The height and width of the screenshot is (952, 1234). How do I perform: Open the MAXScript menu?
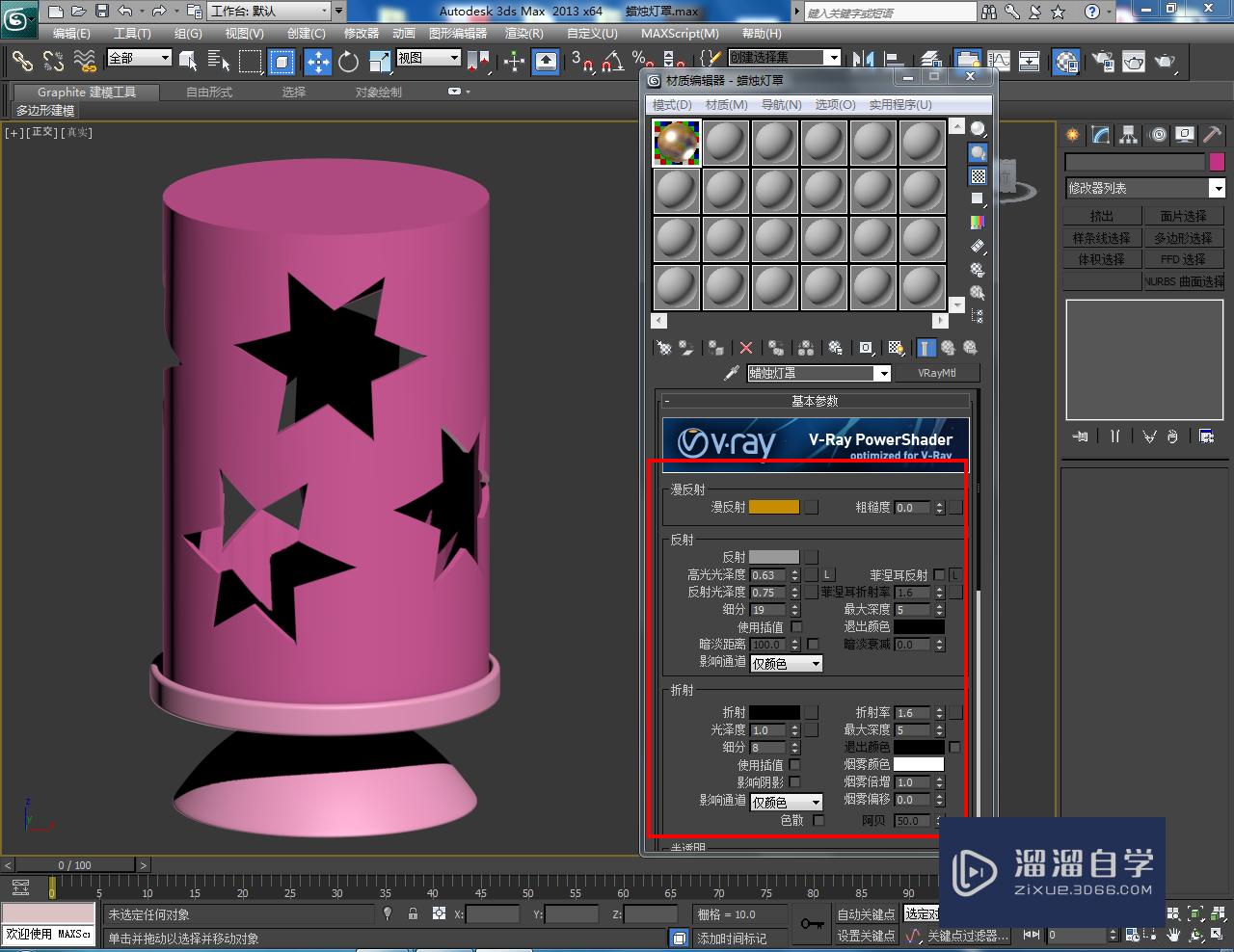680,34
